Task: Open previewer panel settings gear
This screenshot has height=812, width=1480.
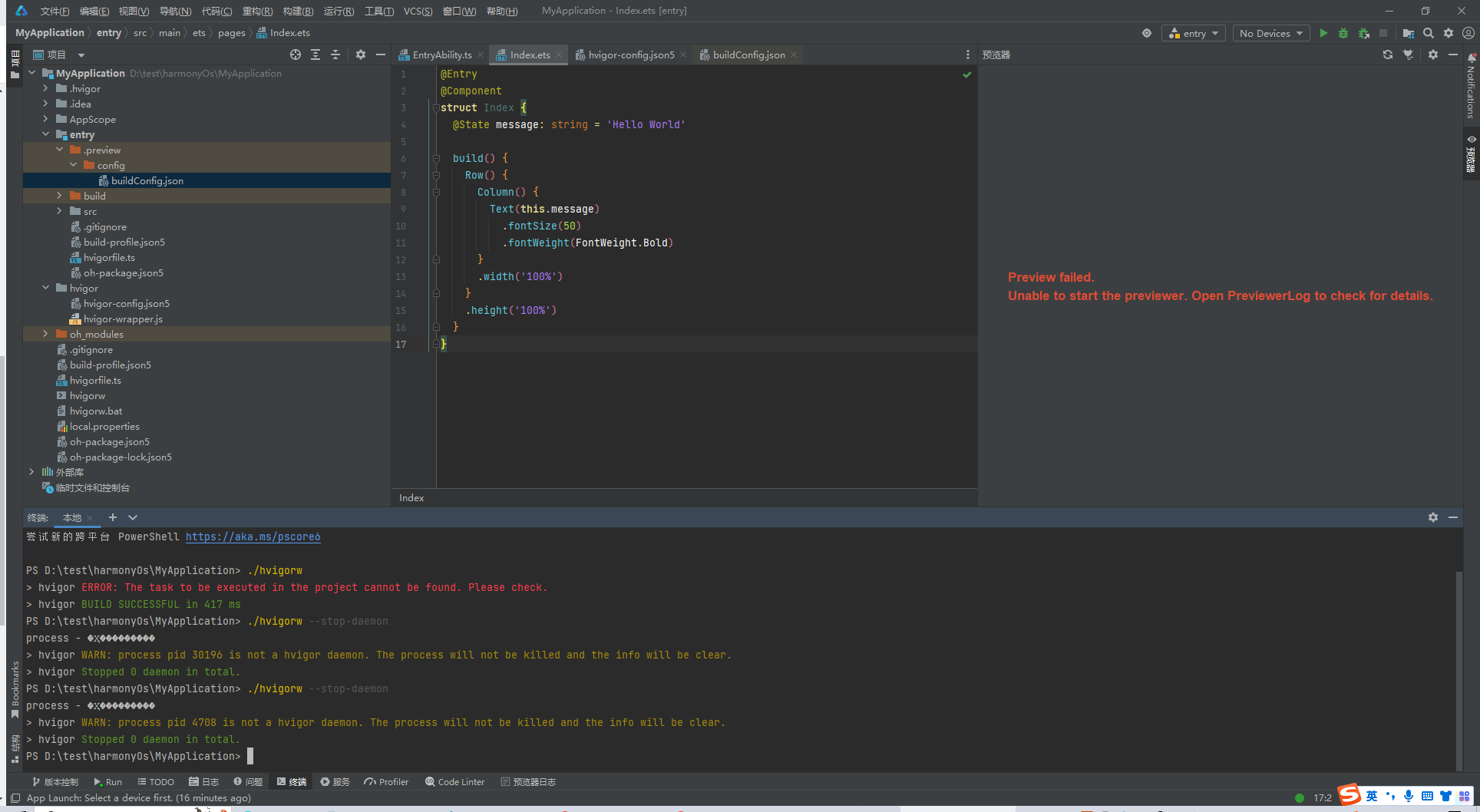Action: (1432, 54)
